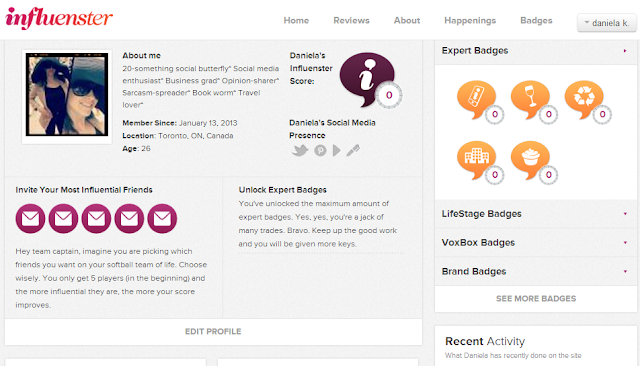Open the cupcake expert badge
This screenshot has width=640, height=366.
click(530, 160)
